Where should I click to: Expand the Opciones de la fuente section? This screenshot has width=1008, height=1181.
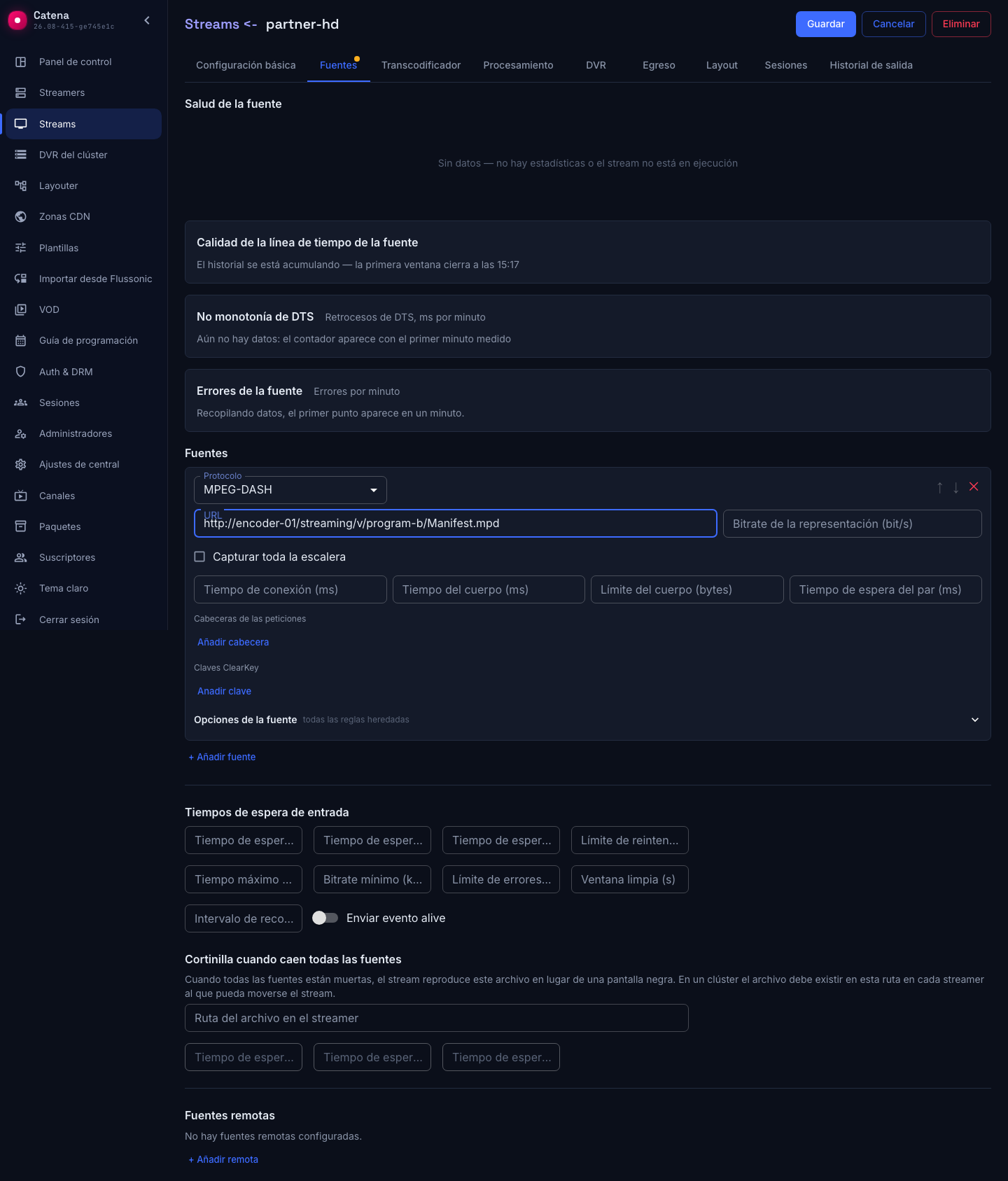[975, 720]
